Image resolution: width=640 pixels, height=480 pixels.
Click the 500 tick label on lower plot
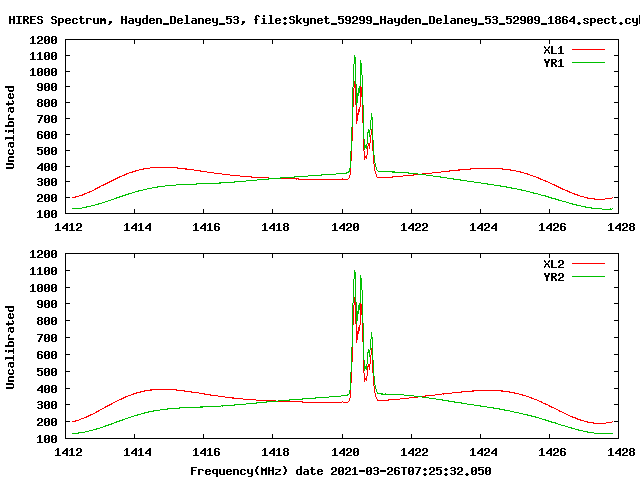pyautogui.click(x=47, y=372)
